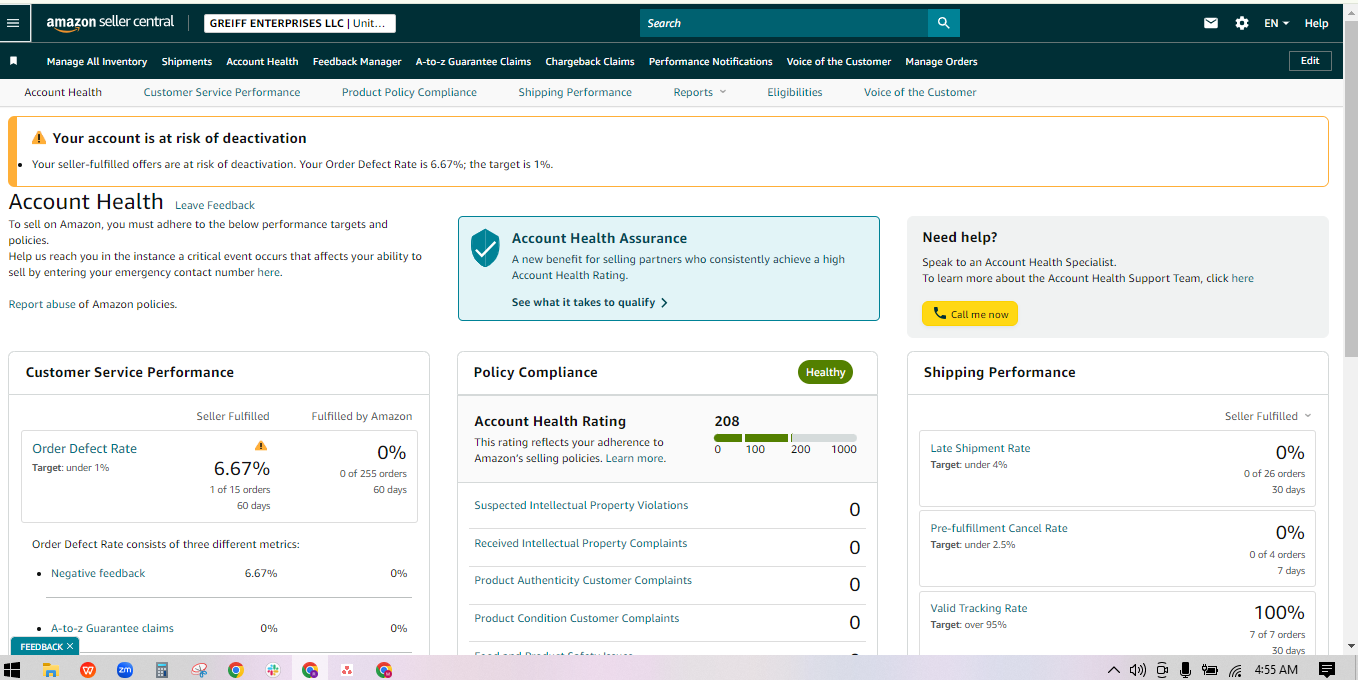The image size is (1358, 680).
Task: Click the Learn more rating link
Action: (x=635, y=458)
